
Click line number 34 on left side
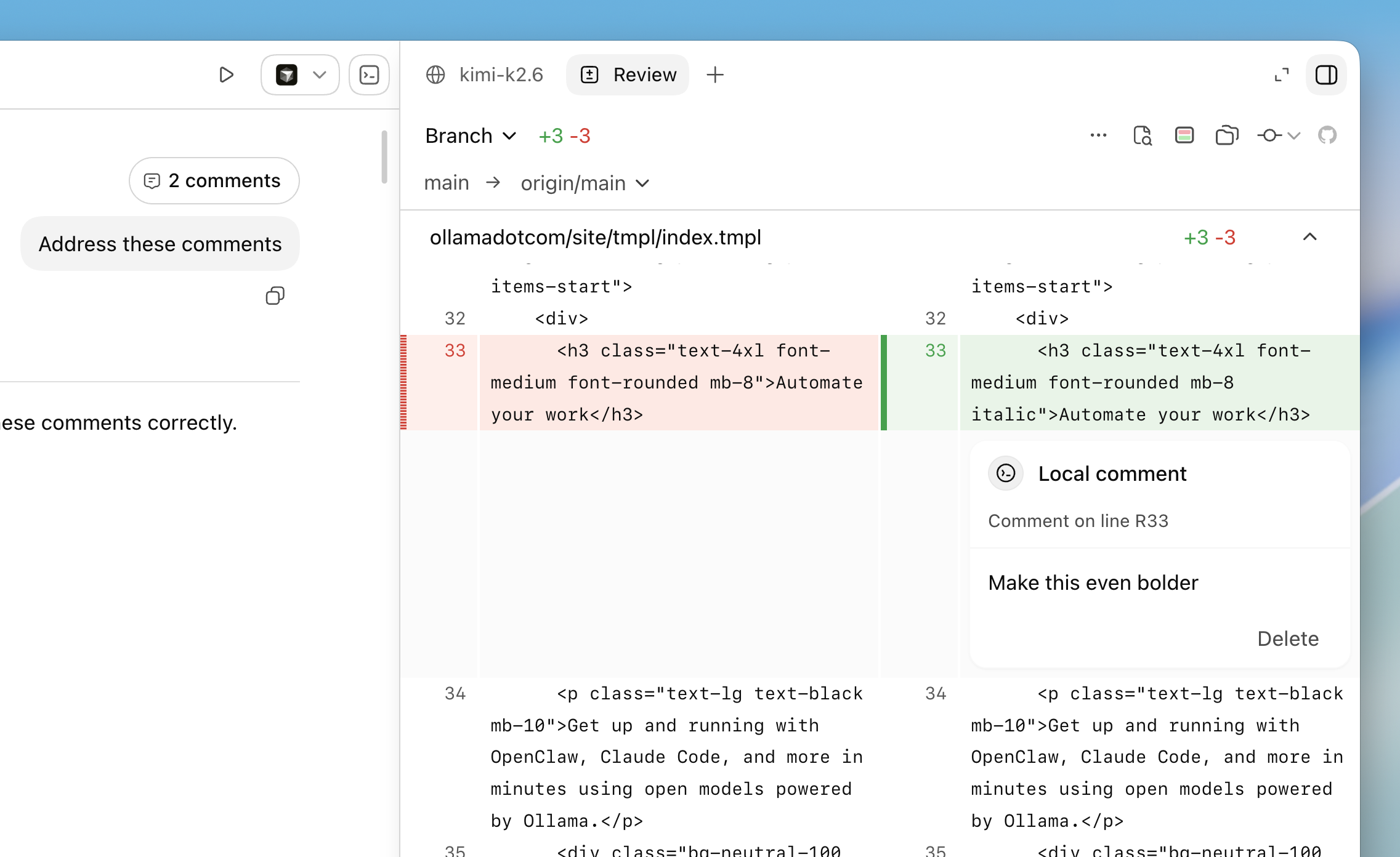coord(455,694)
